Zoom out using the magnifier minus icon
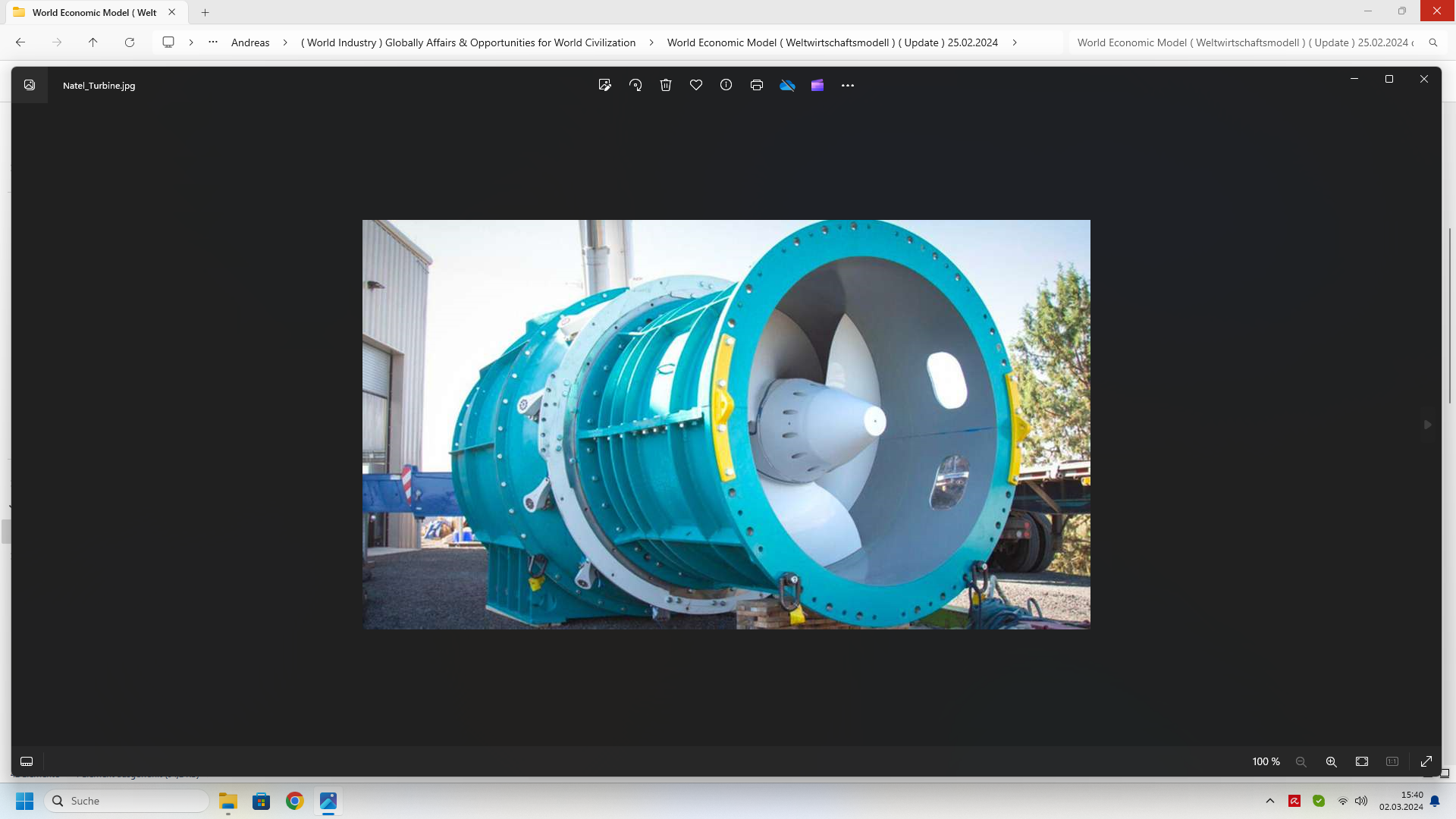This screenshot has width=1456, height=819. [1301, 761]
